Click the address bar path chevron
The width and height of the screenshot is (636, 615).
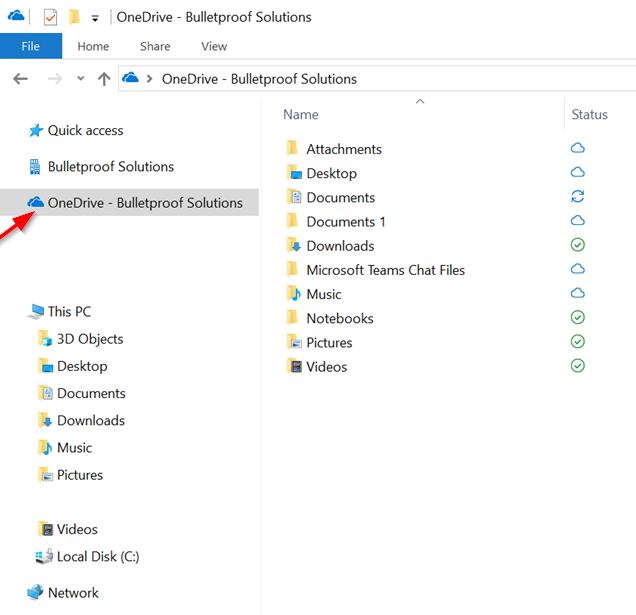pos(150,79)
